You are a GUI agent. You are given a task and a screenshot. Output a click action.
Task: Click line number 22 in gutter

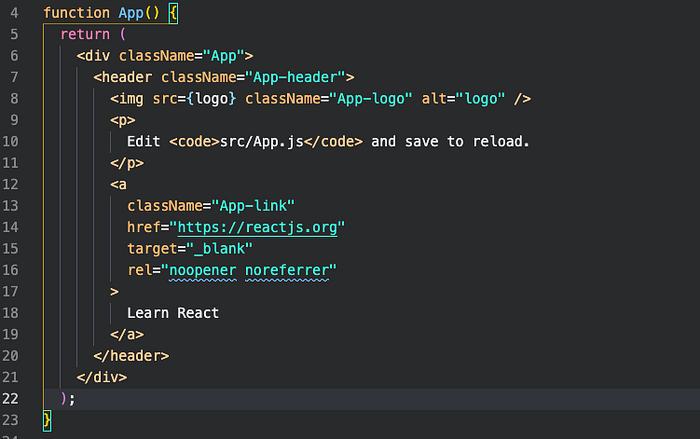[x=10, y=398]
